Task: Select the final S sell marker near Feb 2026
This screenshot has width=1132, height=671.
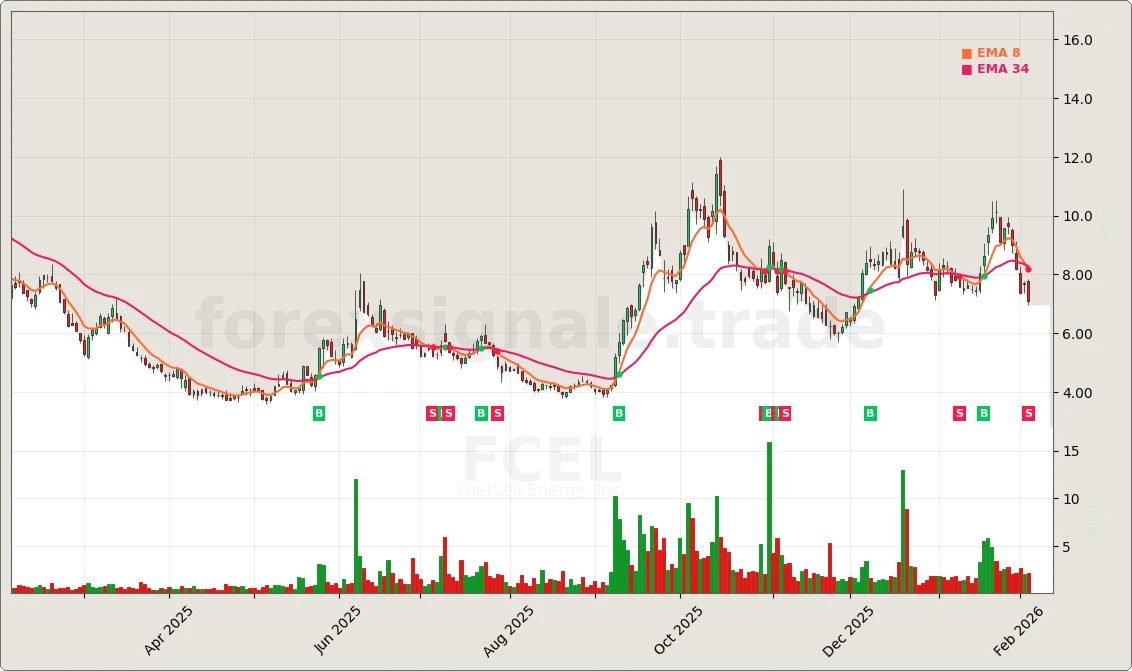Action: click(x=1028, y=412)
